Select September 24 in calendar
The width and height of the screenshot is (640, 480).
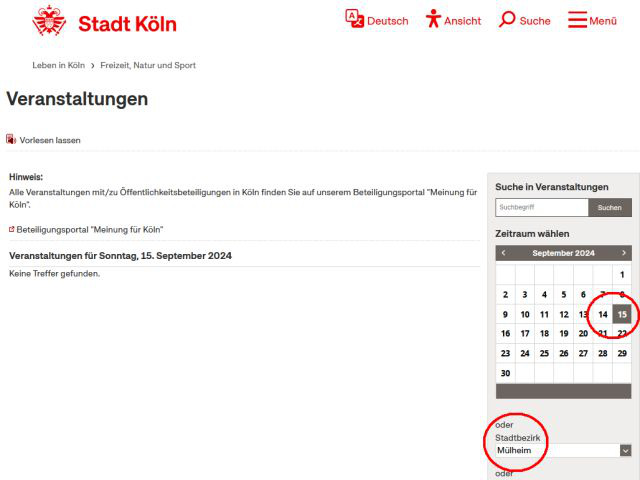tap(525, 353)
